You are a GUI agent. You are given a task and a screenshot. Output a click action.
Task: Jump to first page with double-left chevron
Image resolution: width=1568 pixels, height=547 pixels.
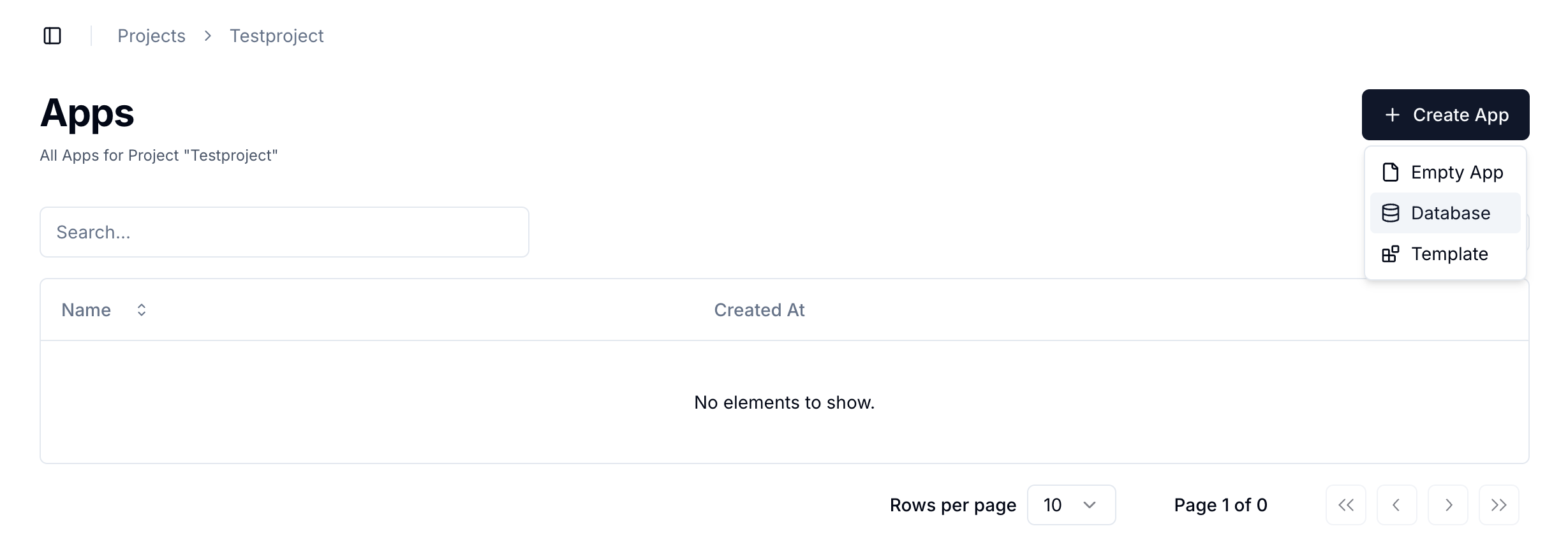(x=1346, y=505)
